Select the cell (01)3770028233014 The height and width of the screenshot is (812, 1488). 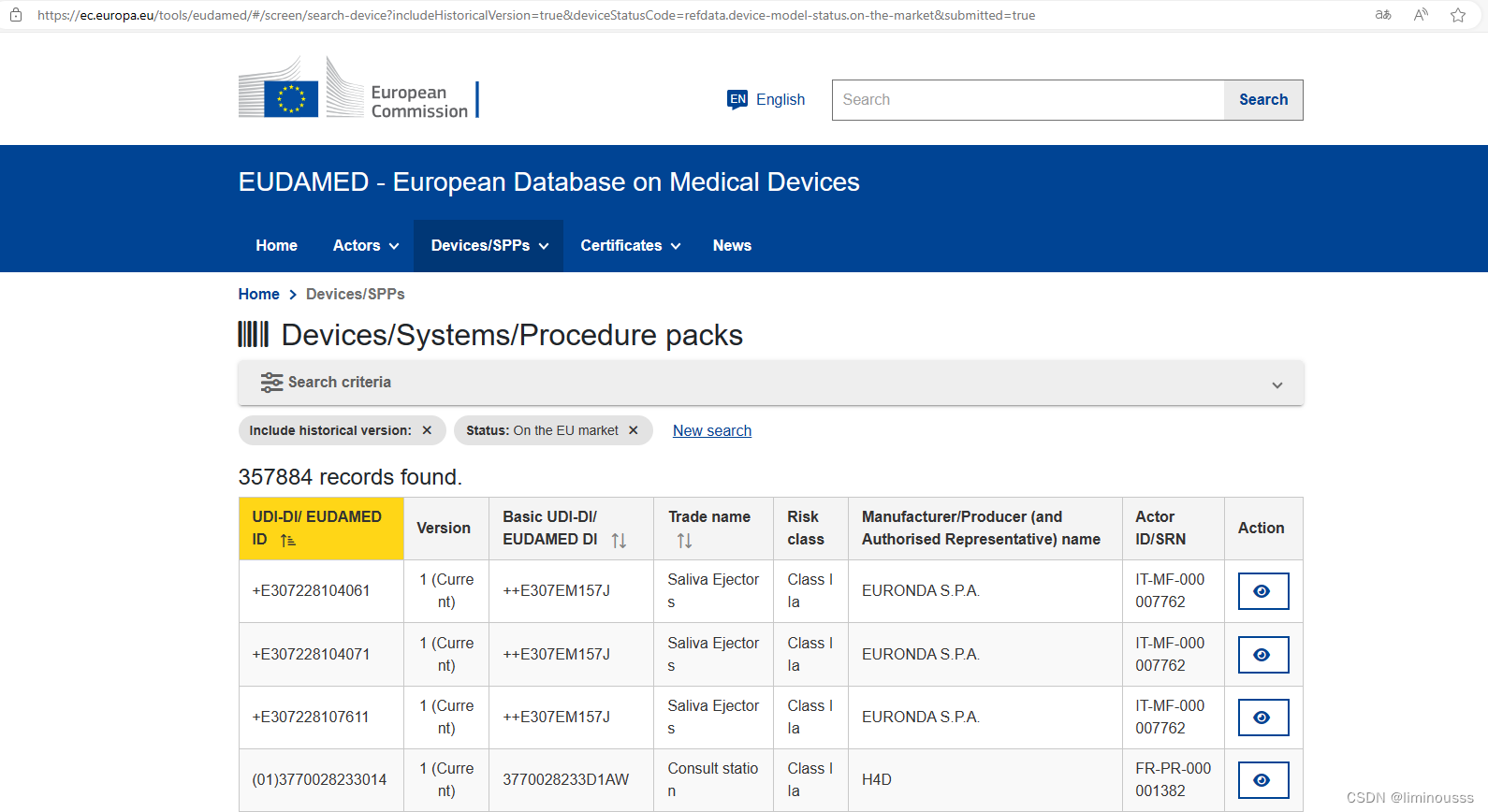(320, 780)
